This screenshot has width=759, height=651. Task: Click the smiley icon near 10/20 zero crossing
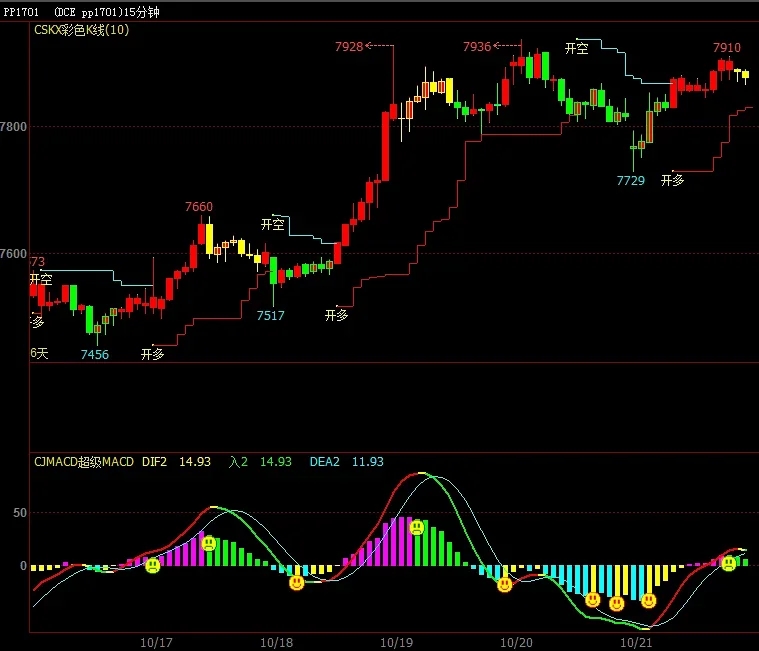click(504, 584)
